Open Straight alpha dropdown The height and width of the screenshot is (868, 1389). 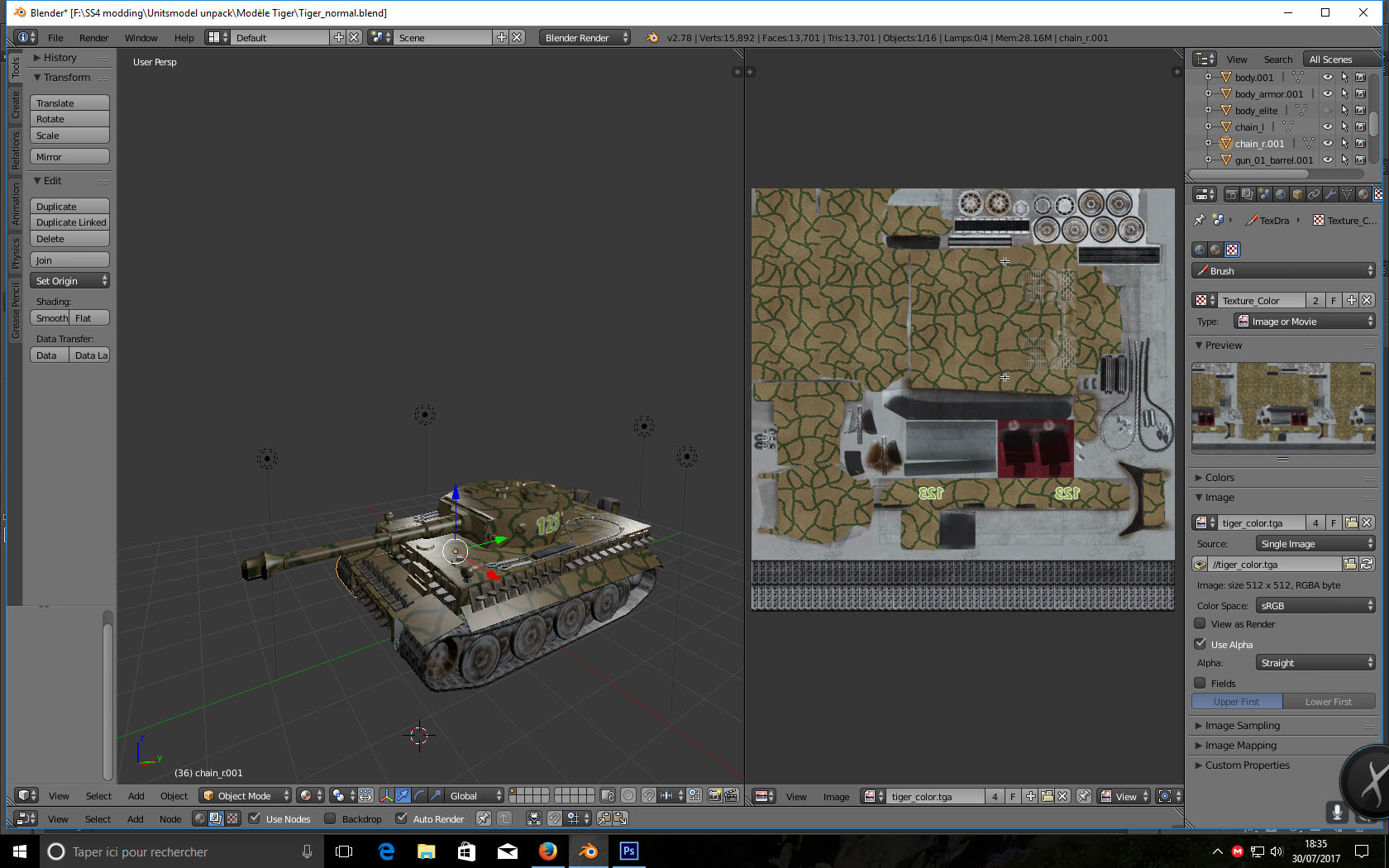tap(1315, 663)
